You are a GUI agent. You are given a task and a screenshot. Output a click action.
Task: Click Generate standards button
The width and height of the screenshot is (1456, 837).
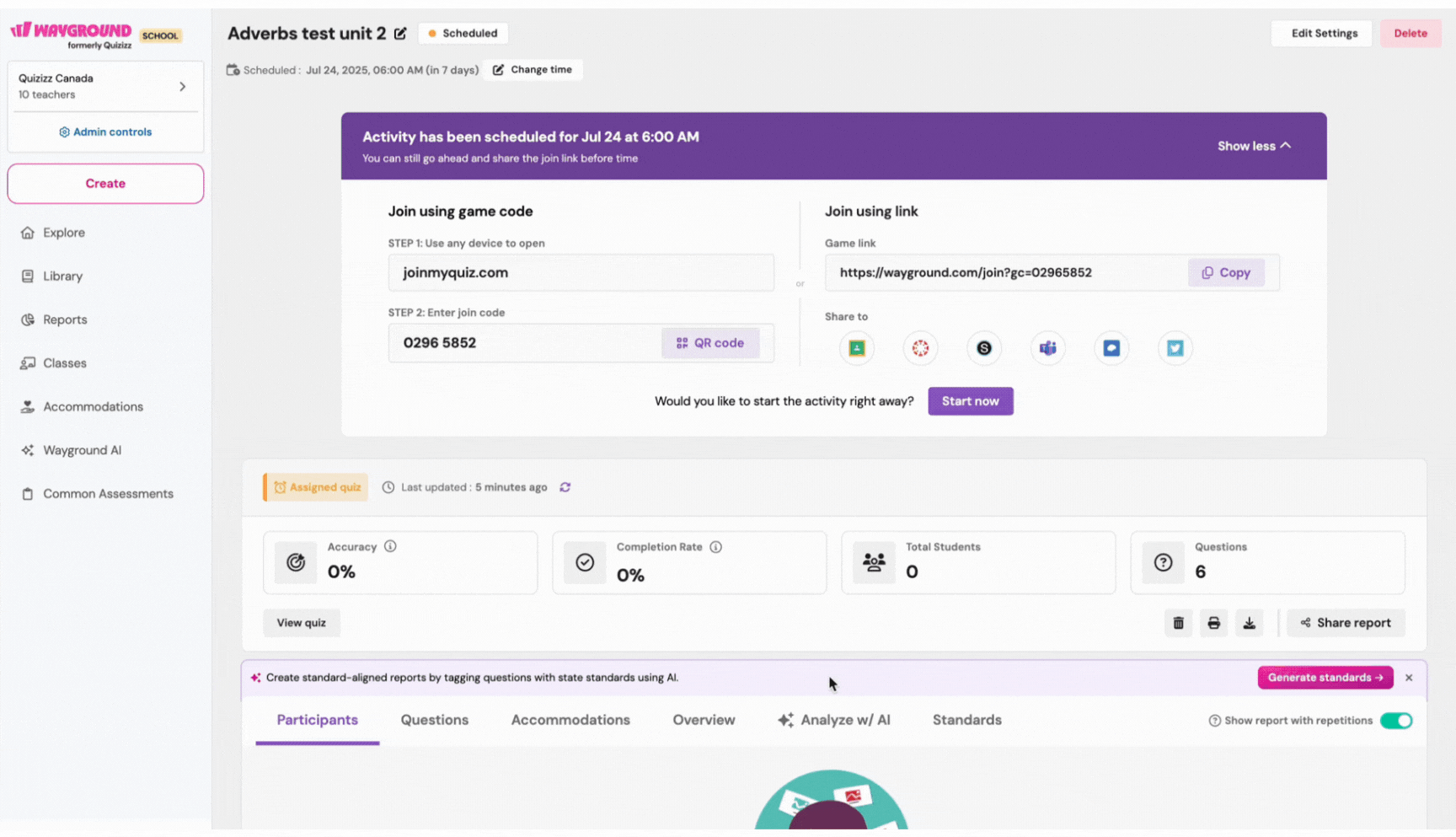point(1325,678)
